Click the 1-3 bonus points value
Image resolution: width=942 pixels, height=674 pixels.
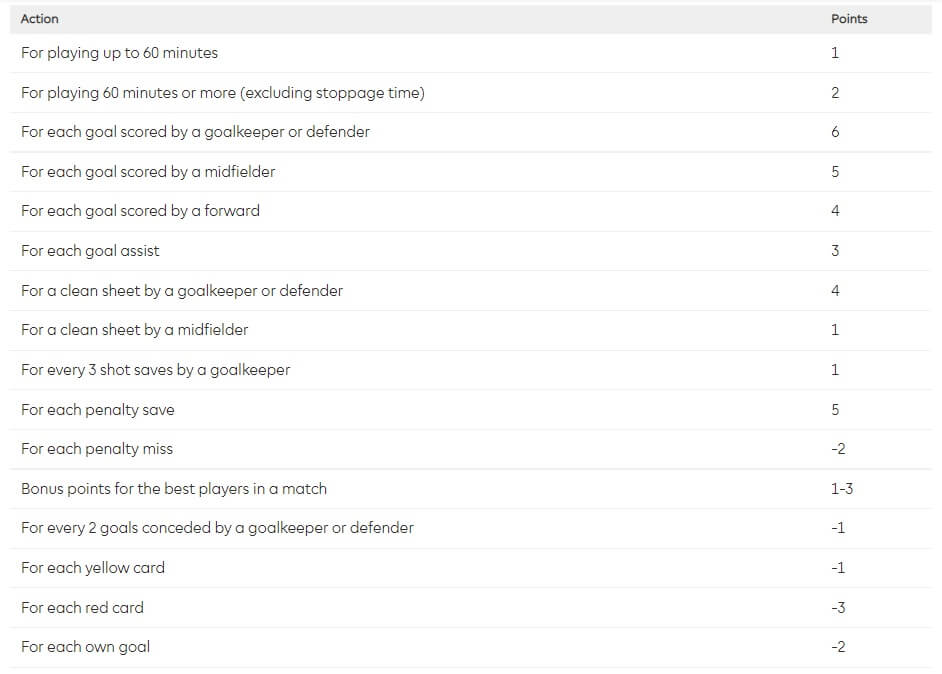pyautogui.click(x=842, y=489)
